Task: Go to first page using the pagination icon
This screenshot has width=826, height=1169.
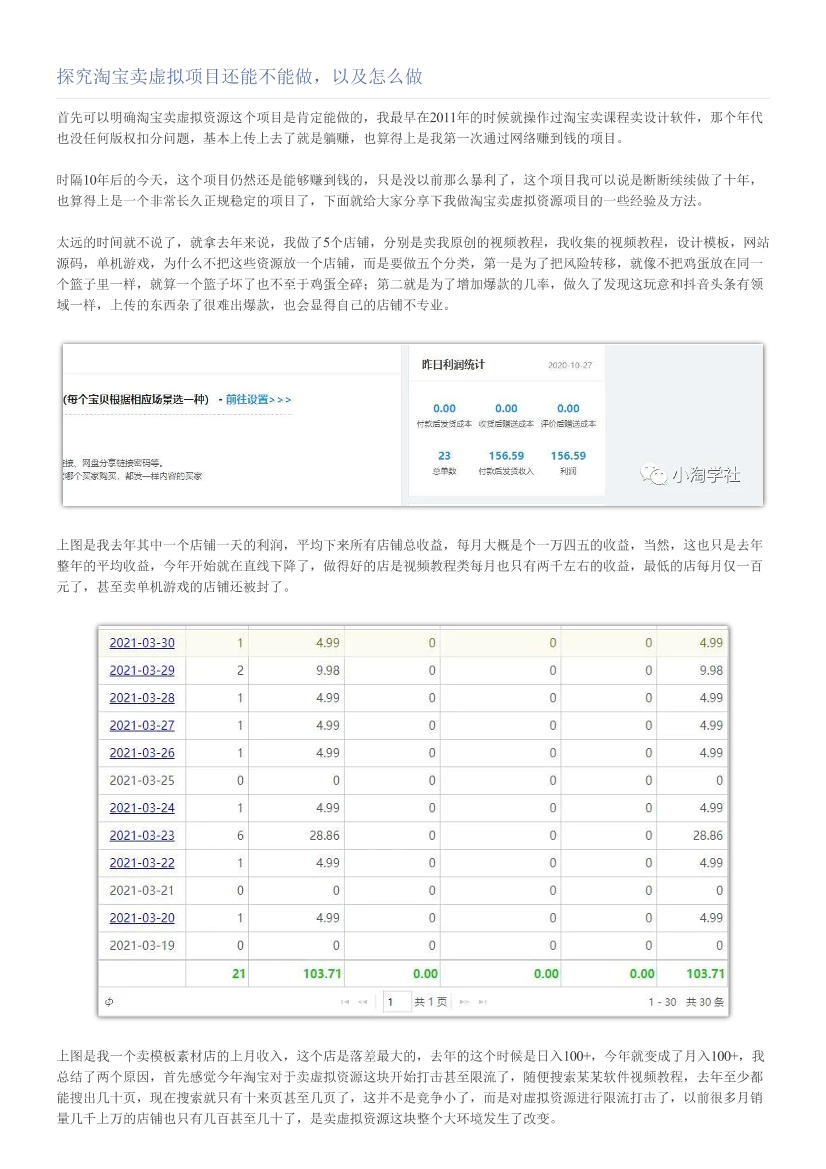Action: click(344, 1002)
